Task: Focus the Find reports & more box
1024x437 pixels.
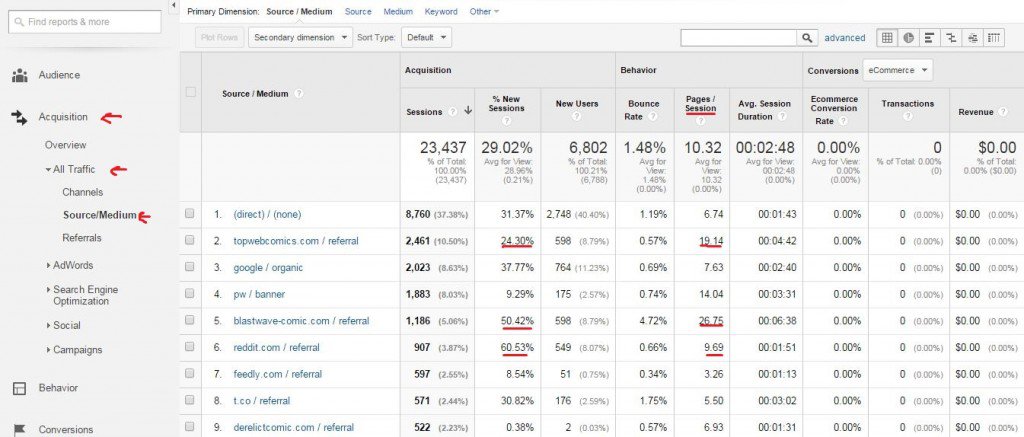Action: pyautogui.click(x=84, y=22)
